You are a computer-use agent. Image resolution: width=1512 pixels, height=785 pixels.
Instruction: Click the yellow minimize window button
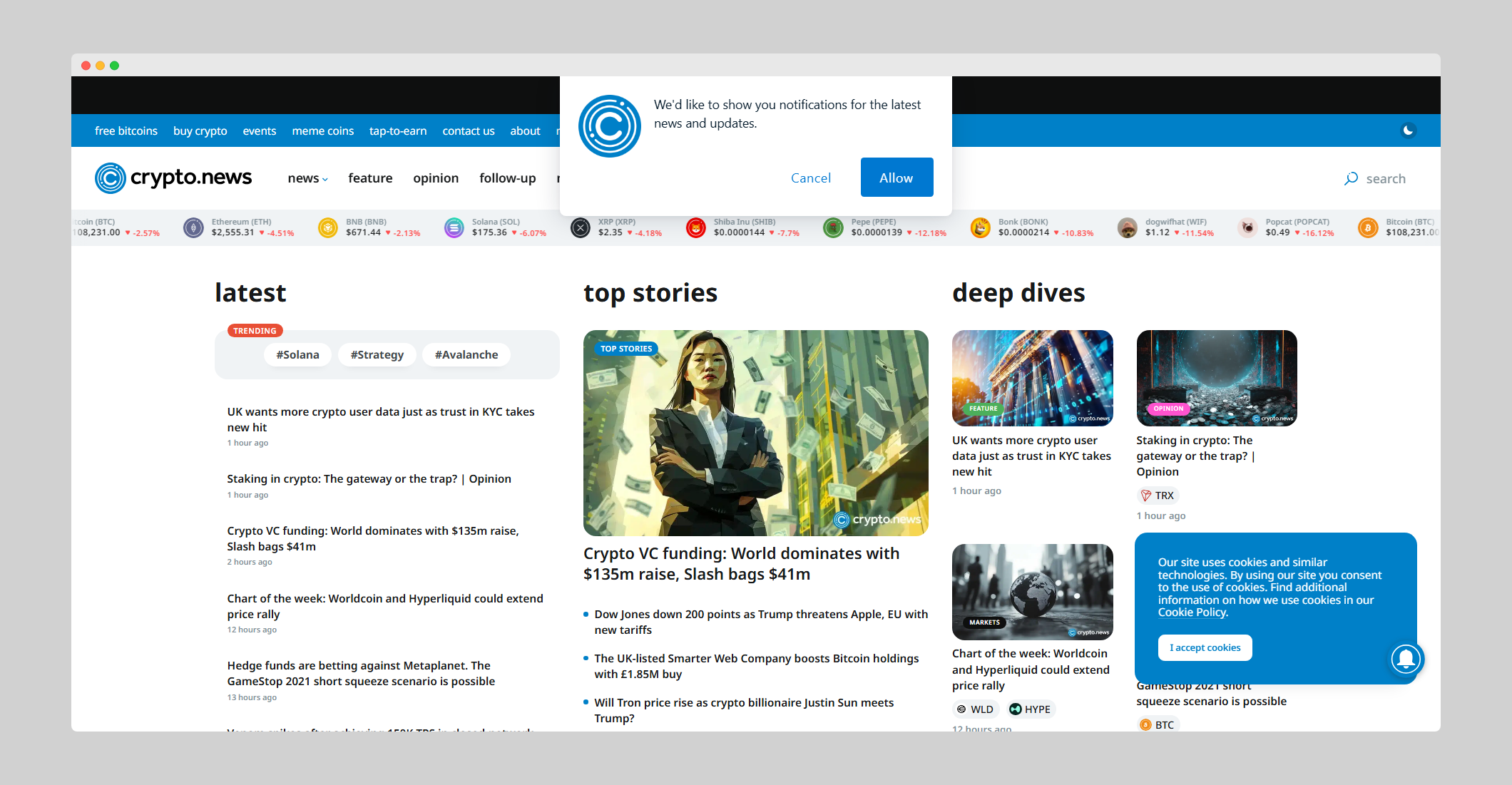(100, 66)
